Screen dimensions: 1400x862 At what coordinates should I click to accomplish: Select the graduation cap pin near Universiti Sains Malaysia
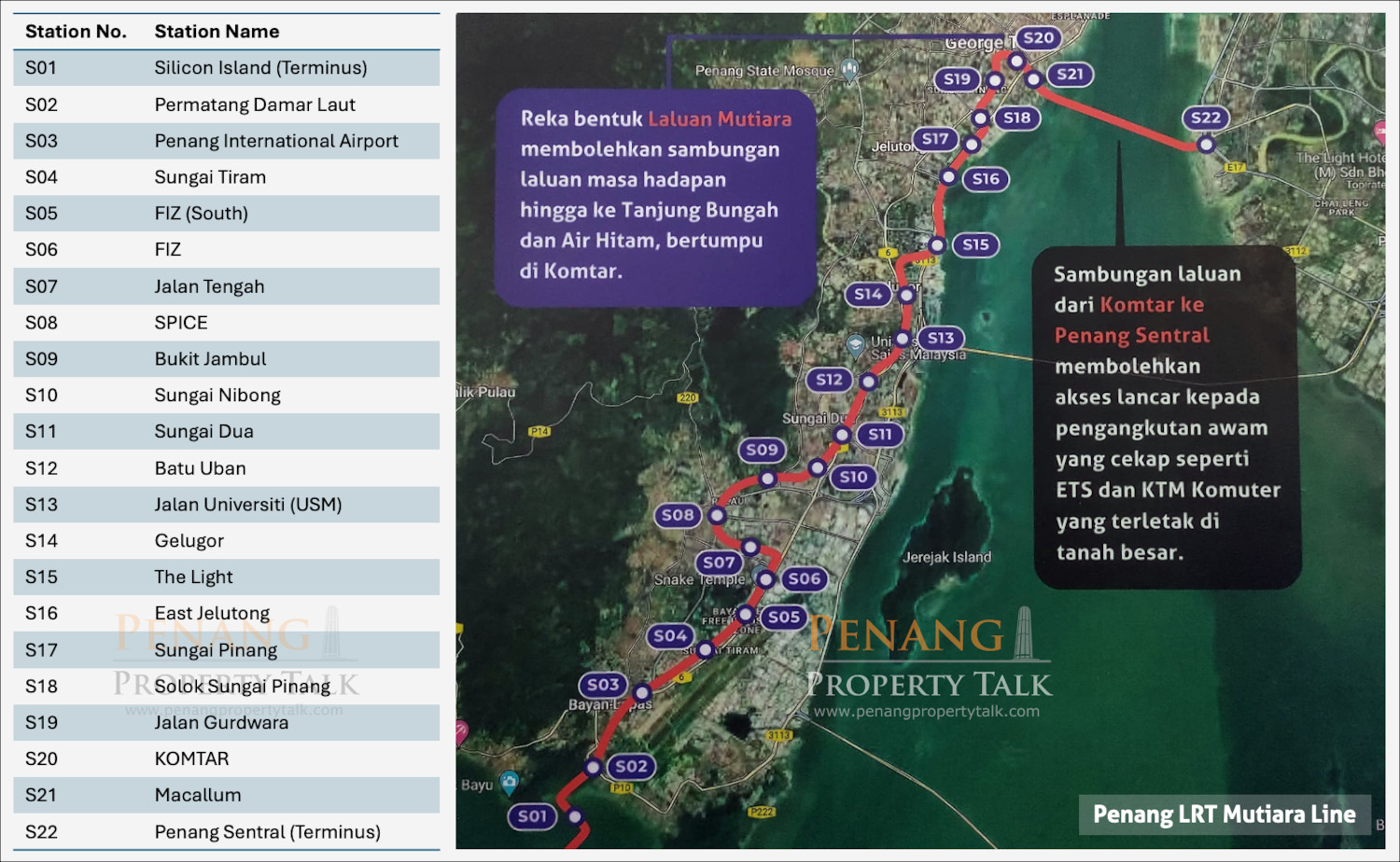857,342
